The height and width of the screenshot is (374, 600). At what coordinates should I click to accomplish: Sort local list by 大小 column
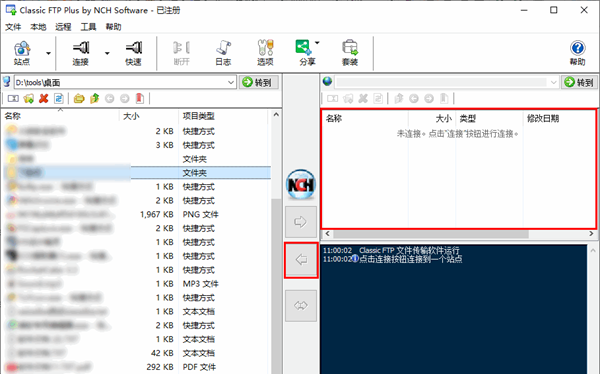click(x=149, y=116)
